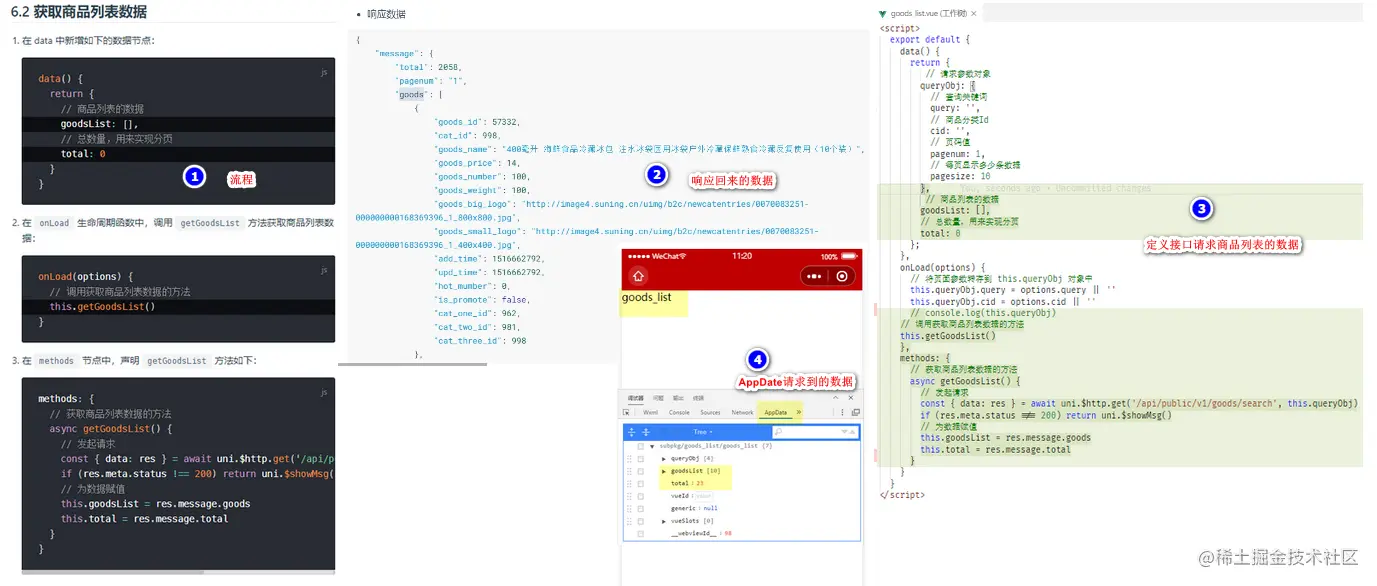1377x586 pixels.
Task: Tap the home icon in WeChat simulator
Action: click(636, 276)
